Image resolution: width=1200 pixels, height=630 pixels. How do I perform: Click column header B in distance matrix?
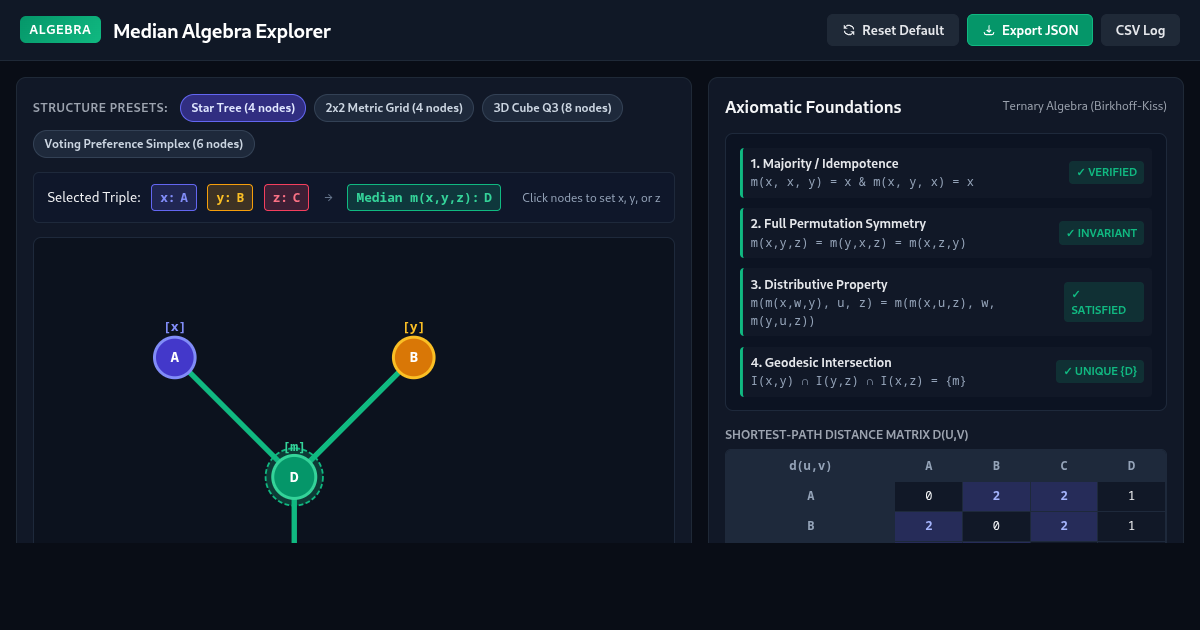(x=996, y=465)
